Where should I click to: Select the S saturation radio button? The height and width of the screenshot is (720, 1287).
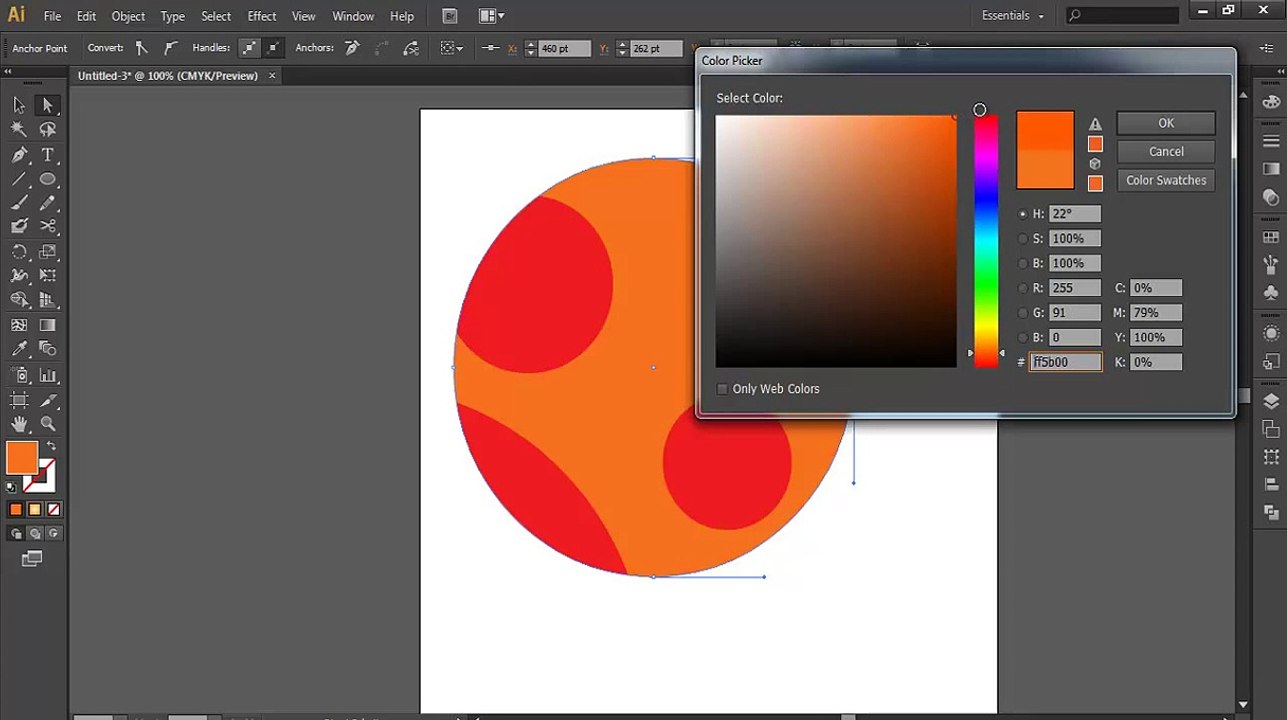tap(1022, 239)
